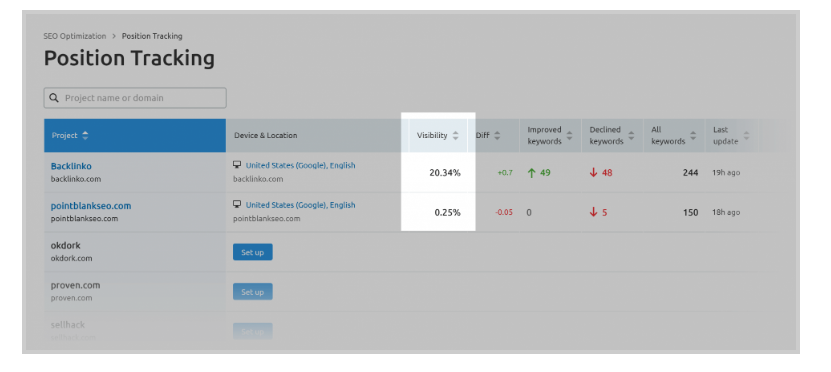Sort by All keywords column arrows
Image resolution: width=831 pixels, height=372 pixels.
click(x=693, y=136)
